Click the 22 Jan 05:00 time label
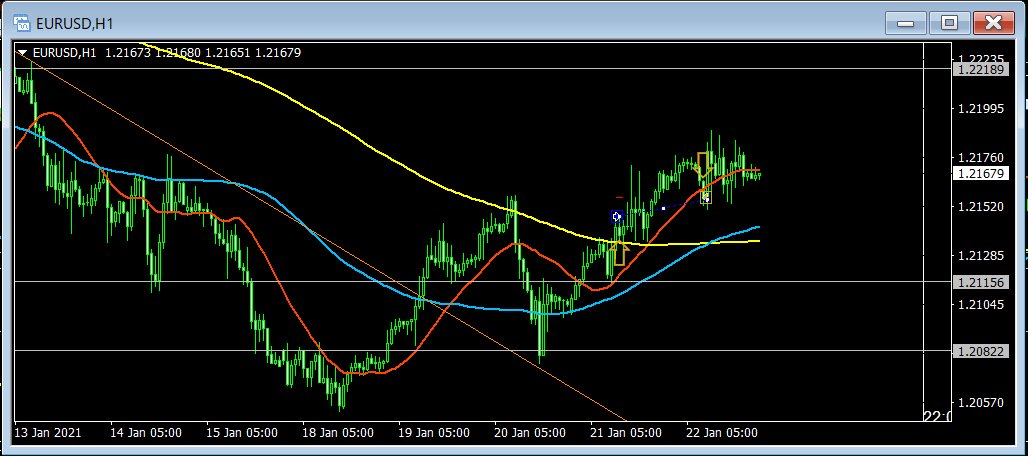The width and height of the screenshot is (1028, 456). [722, 433]
